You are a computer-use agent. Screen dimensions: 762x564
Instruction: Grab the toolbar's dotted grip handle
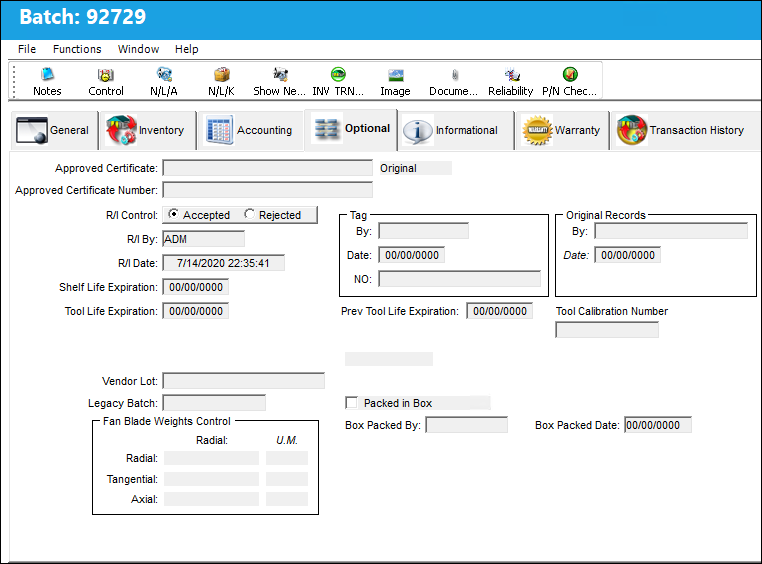pyautogui.click(x=14, y=82)
